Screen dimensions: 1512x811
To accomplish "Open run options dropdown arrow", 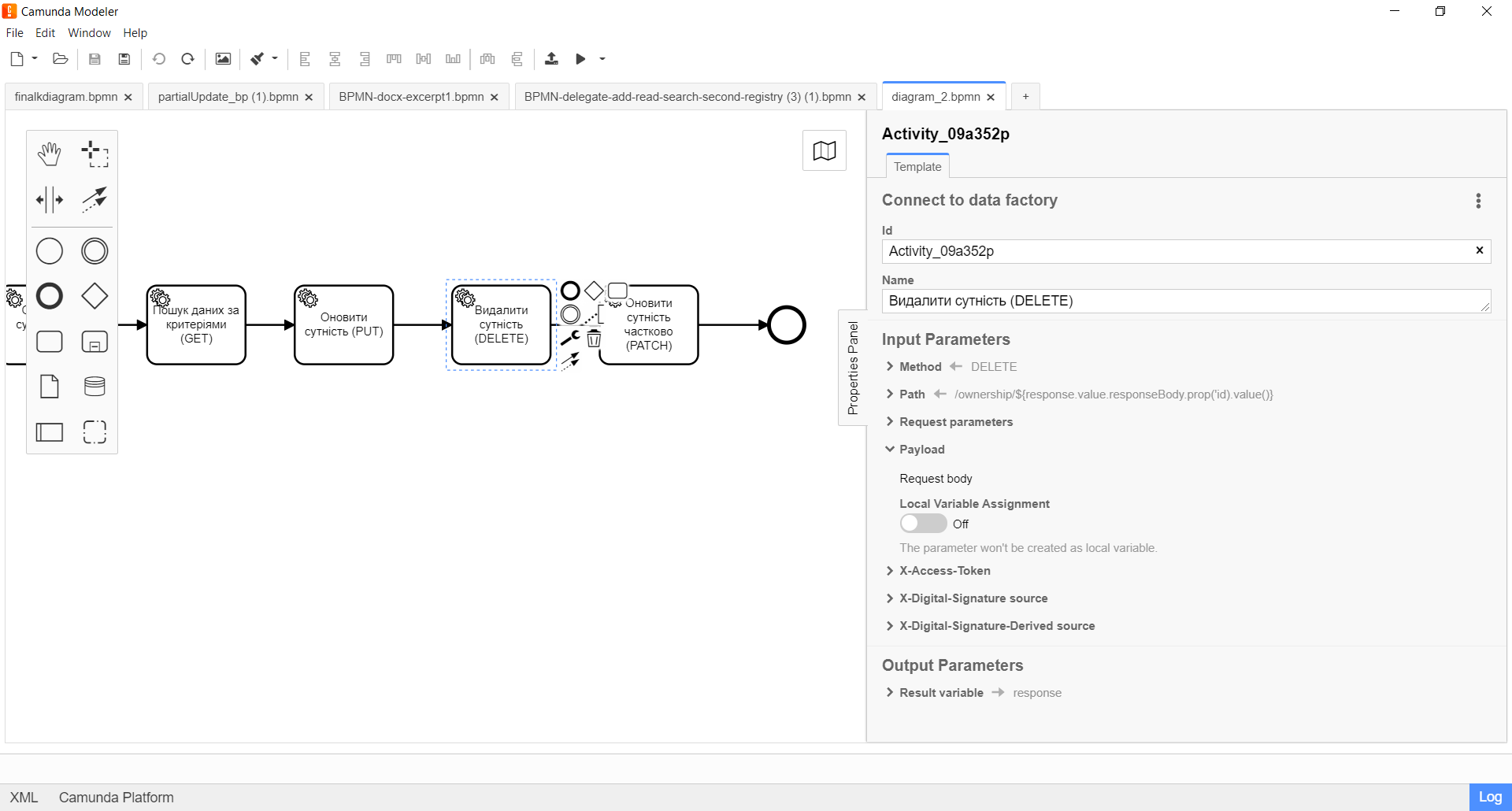I will 602,59.
